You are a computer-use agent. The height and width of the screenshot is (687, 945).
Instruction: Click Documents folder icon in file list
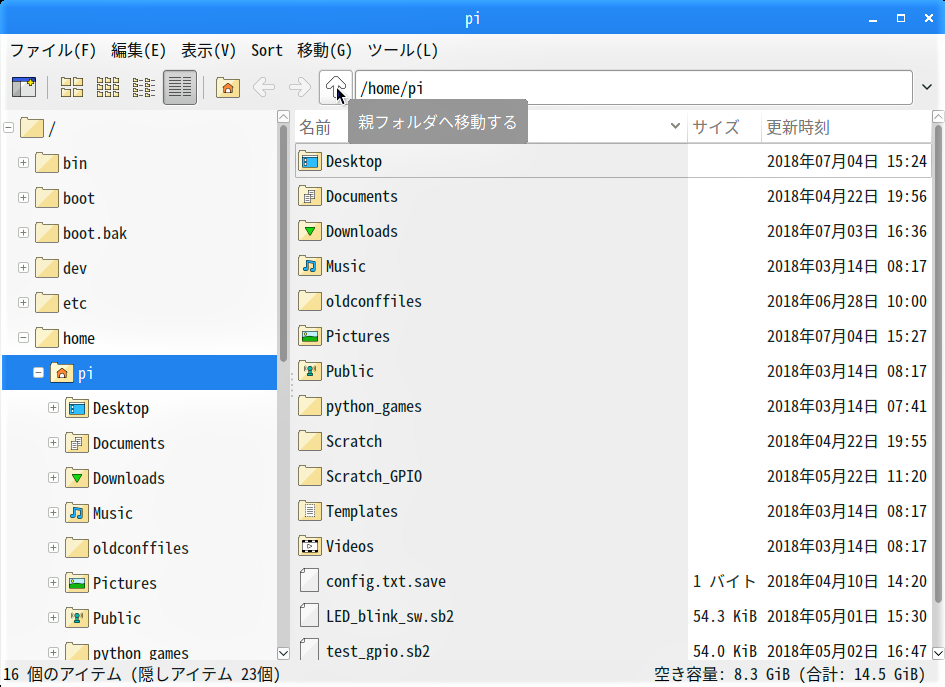310,196
